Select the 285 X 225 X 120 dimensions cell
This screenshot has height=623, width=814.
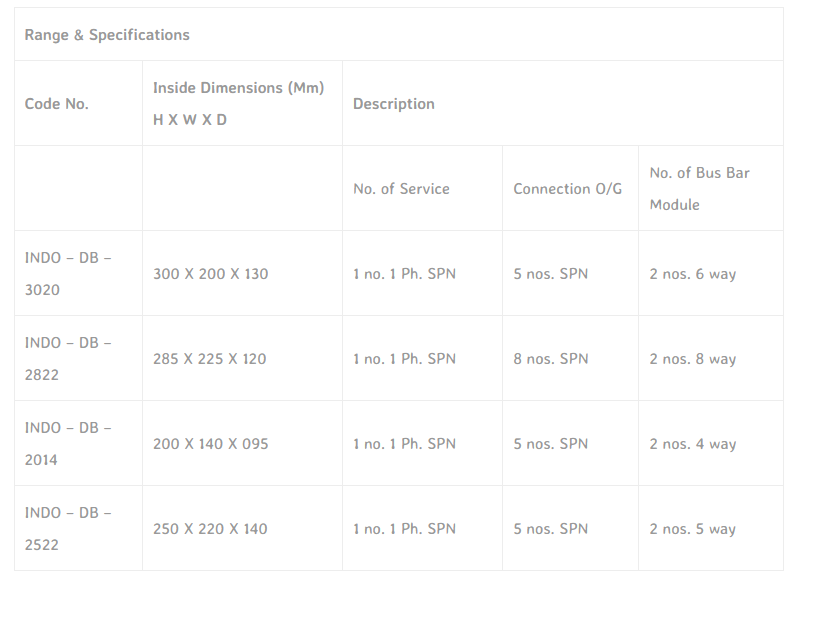(x=210, y=359)
